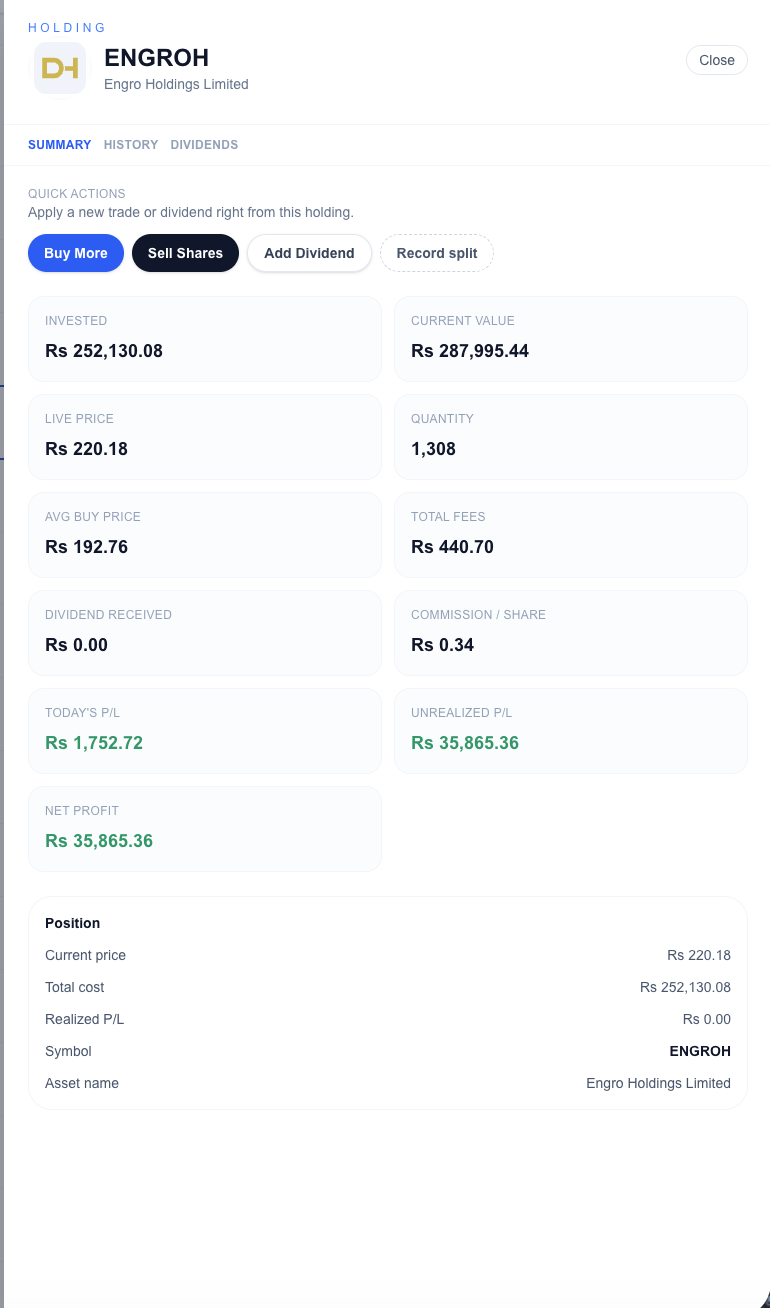Switch to the Summary tab
Viewport: 770px width, 1308px height.
coord(60,145)
